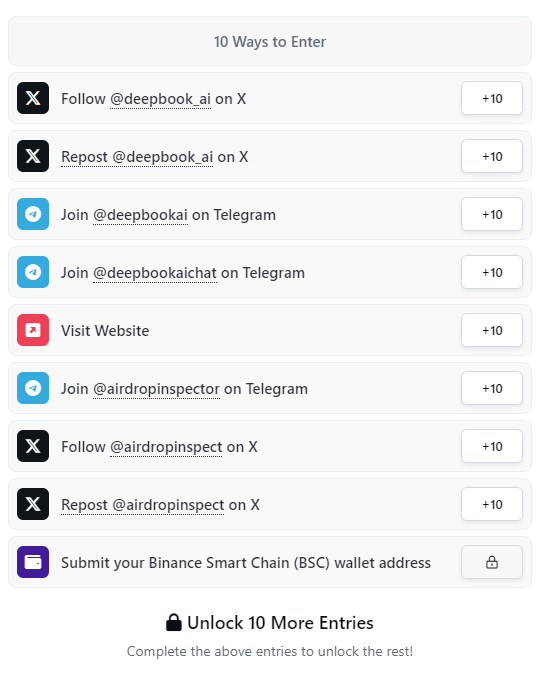Claim +10 for Repost @deepbook_ai

point(492,156)
